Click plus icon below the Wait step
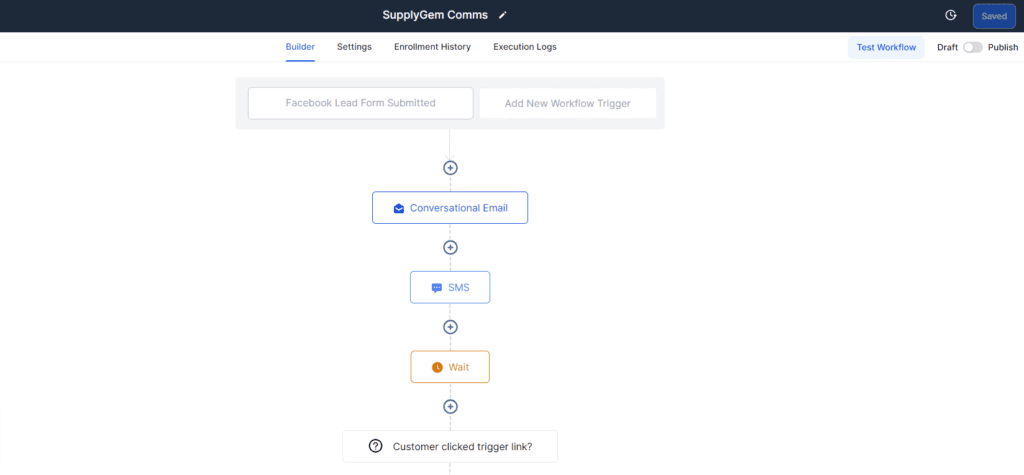 click(x=450, y=406)
